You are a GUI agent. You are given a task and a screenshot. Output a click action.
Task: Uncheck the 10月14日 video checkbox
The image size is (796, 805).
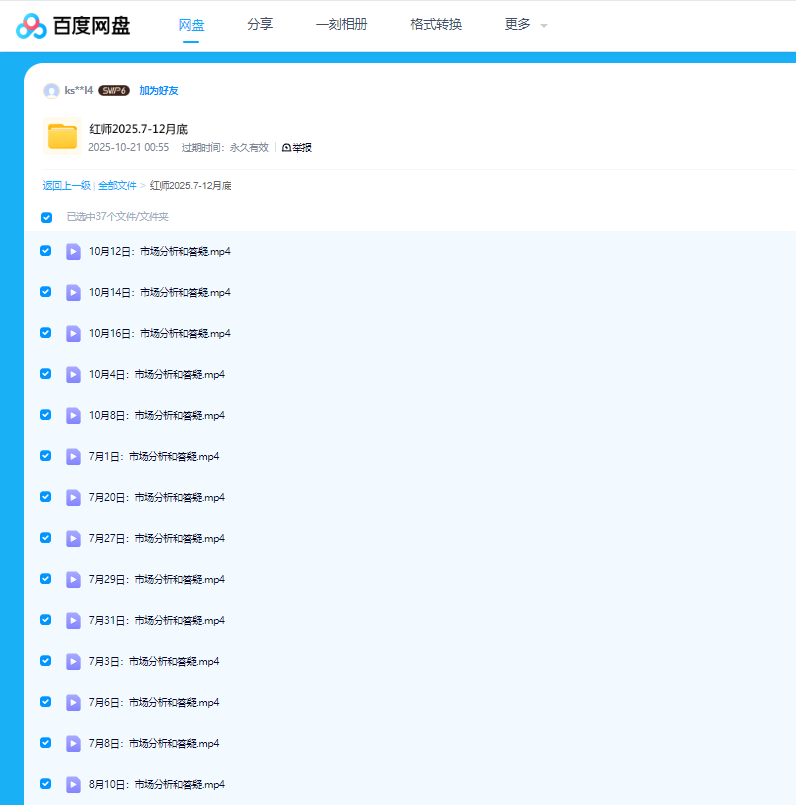coord(46,292)
